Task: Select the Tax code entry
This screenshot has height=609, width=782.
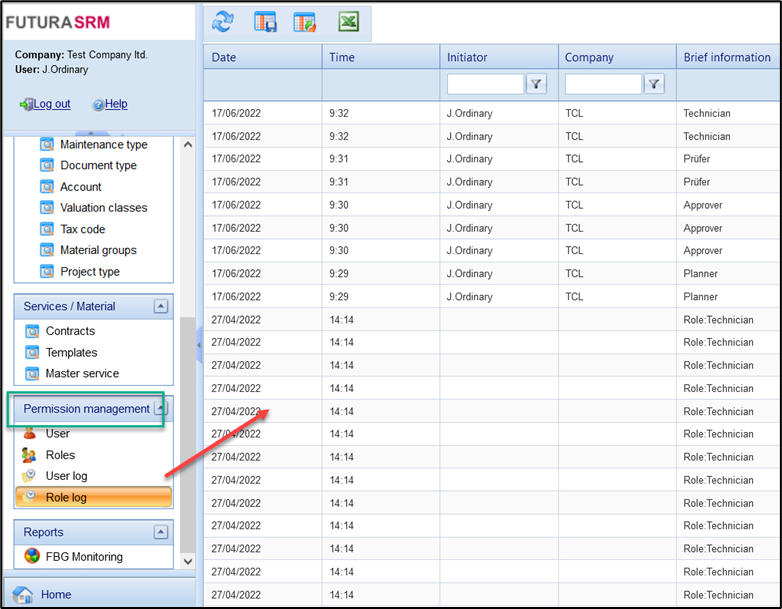Action: coord(82,229)
